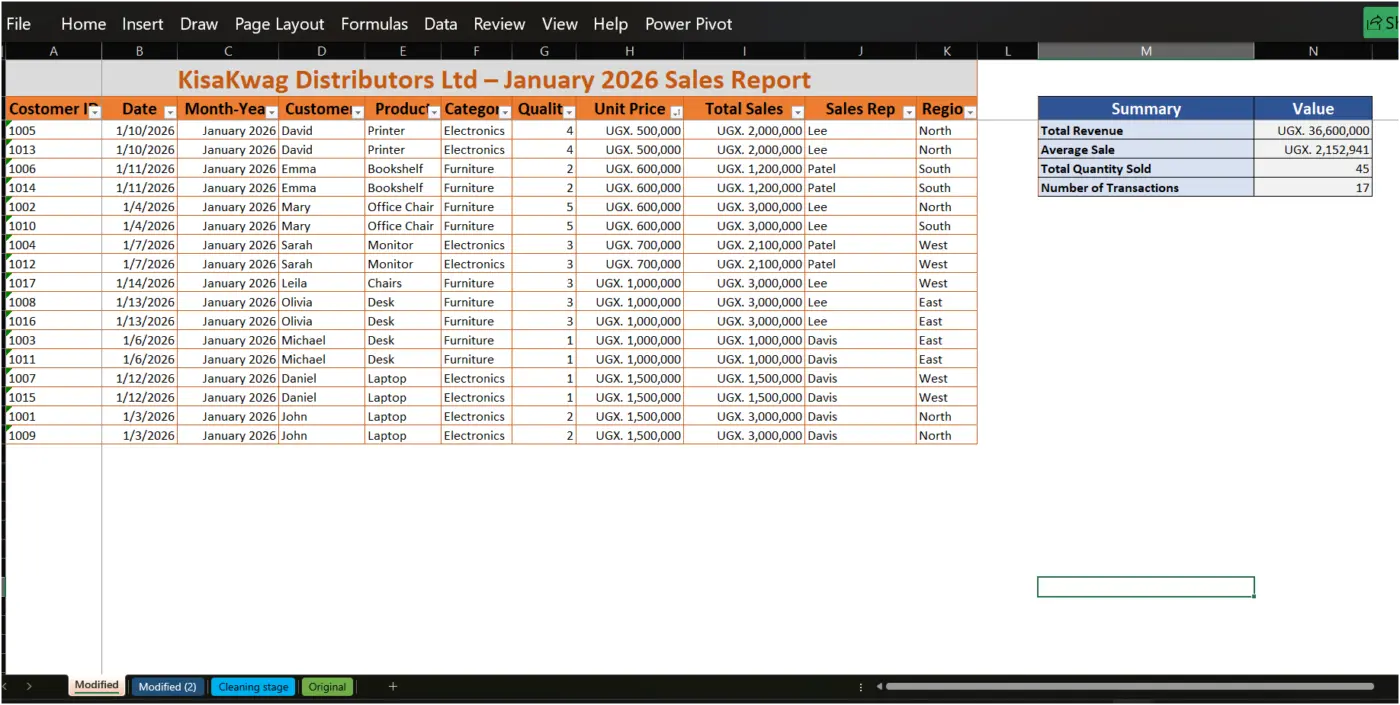Select customer ID cell 1009
This screenshot has height=705, width=1400.
53,436
